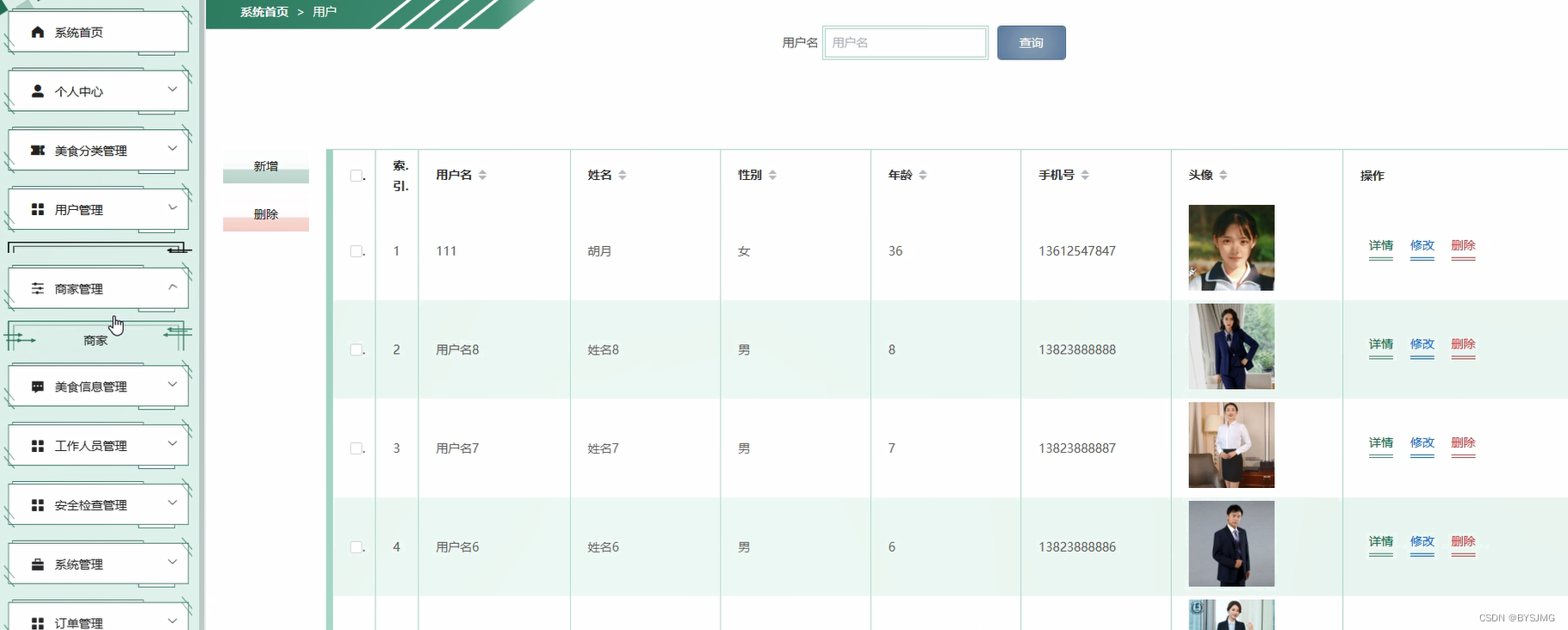Click 修改 for user 111
Screen dimensions: 1568x630
1422,246
